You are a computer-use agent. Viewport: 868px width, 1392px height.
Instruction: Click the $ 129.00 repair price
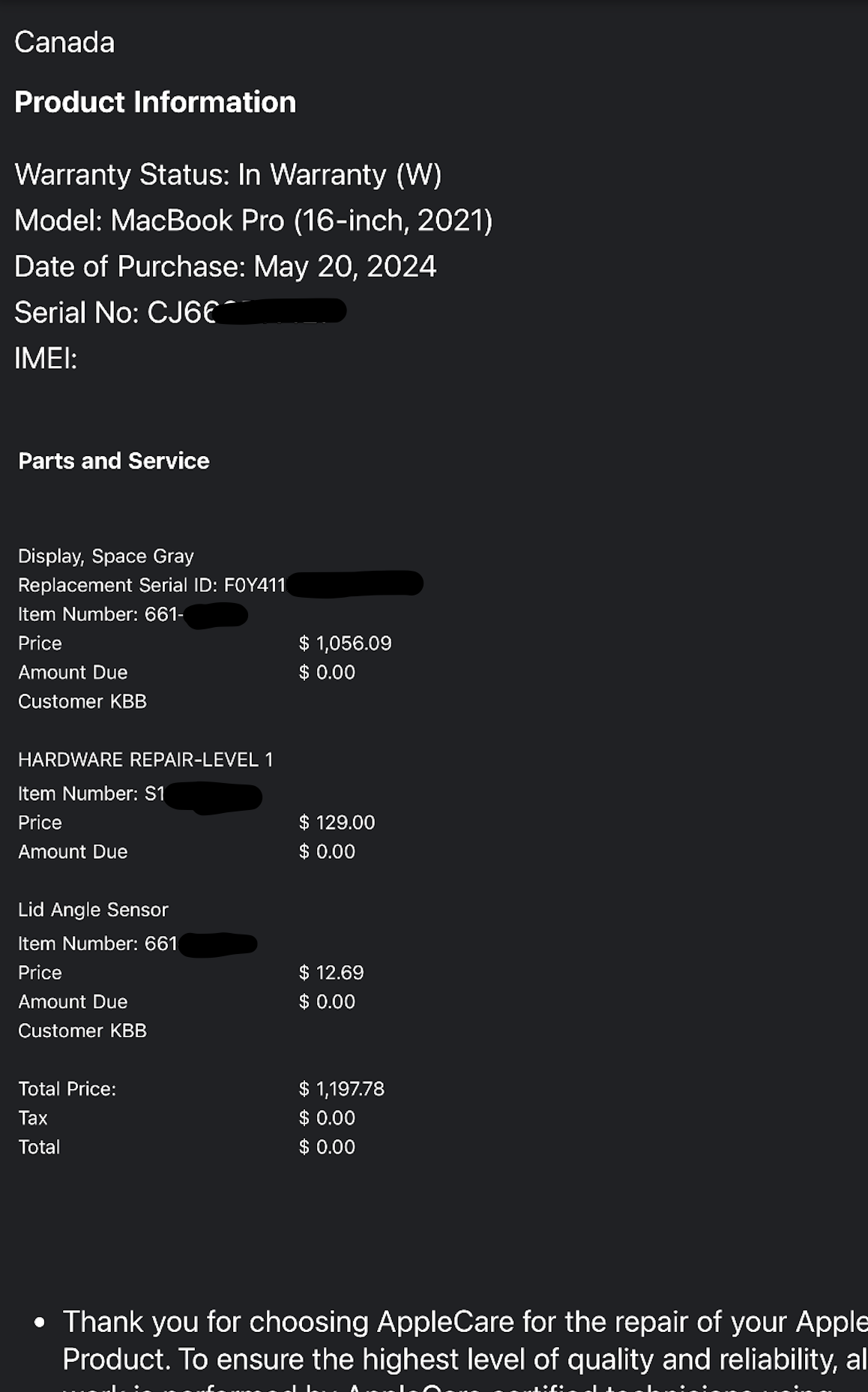[x=337, y=823]
